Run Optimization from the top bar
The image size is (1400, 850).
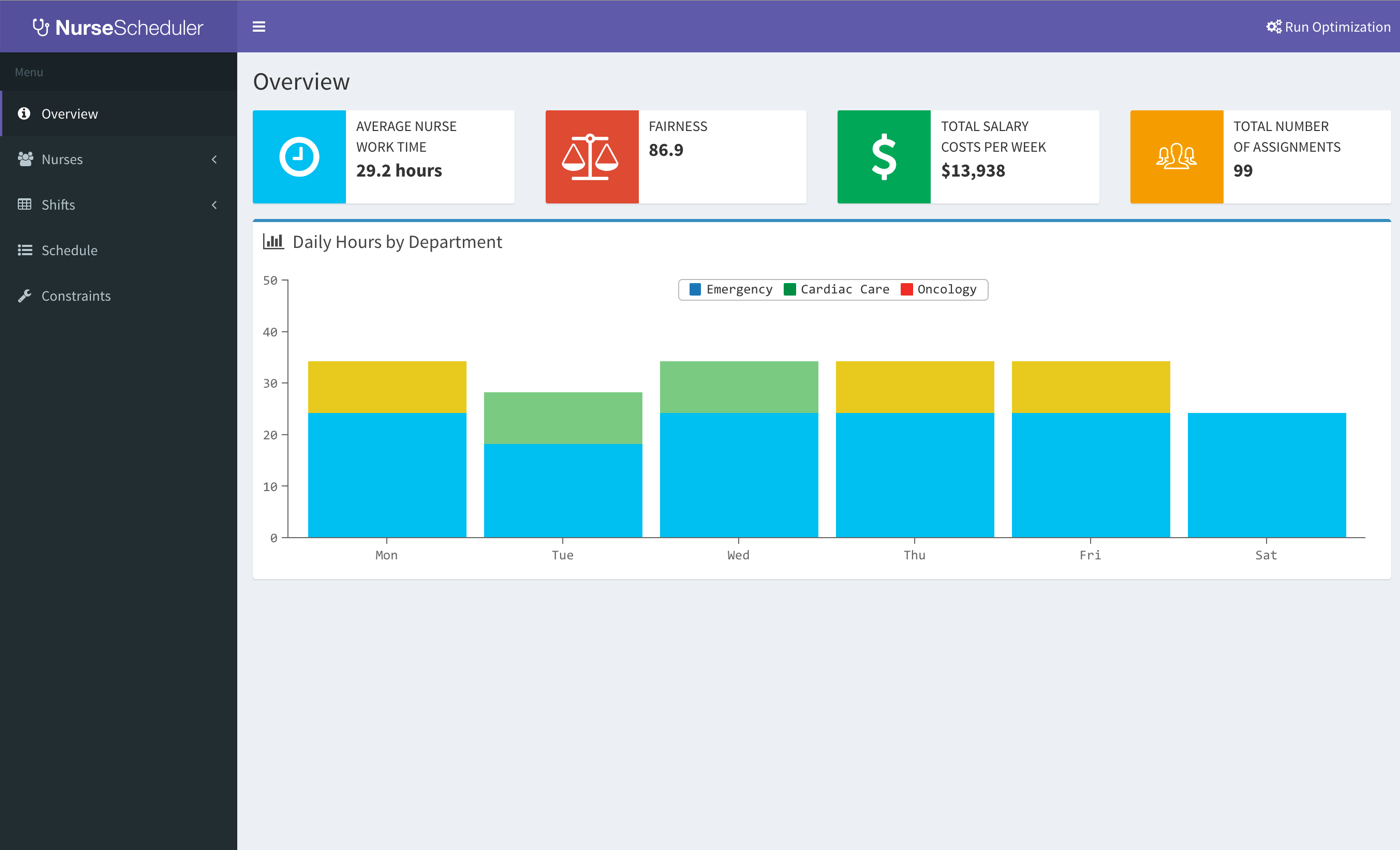click(1328, 27)
